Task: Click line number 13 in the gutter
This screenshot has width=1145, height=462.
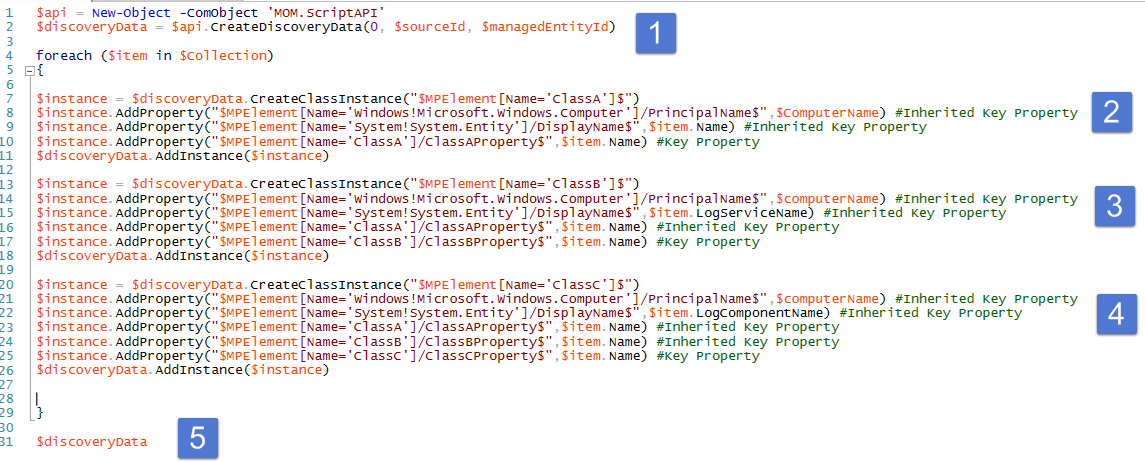Action: [9, 183]
